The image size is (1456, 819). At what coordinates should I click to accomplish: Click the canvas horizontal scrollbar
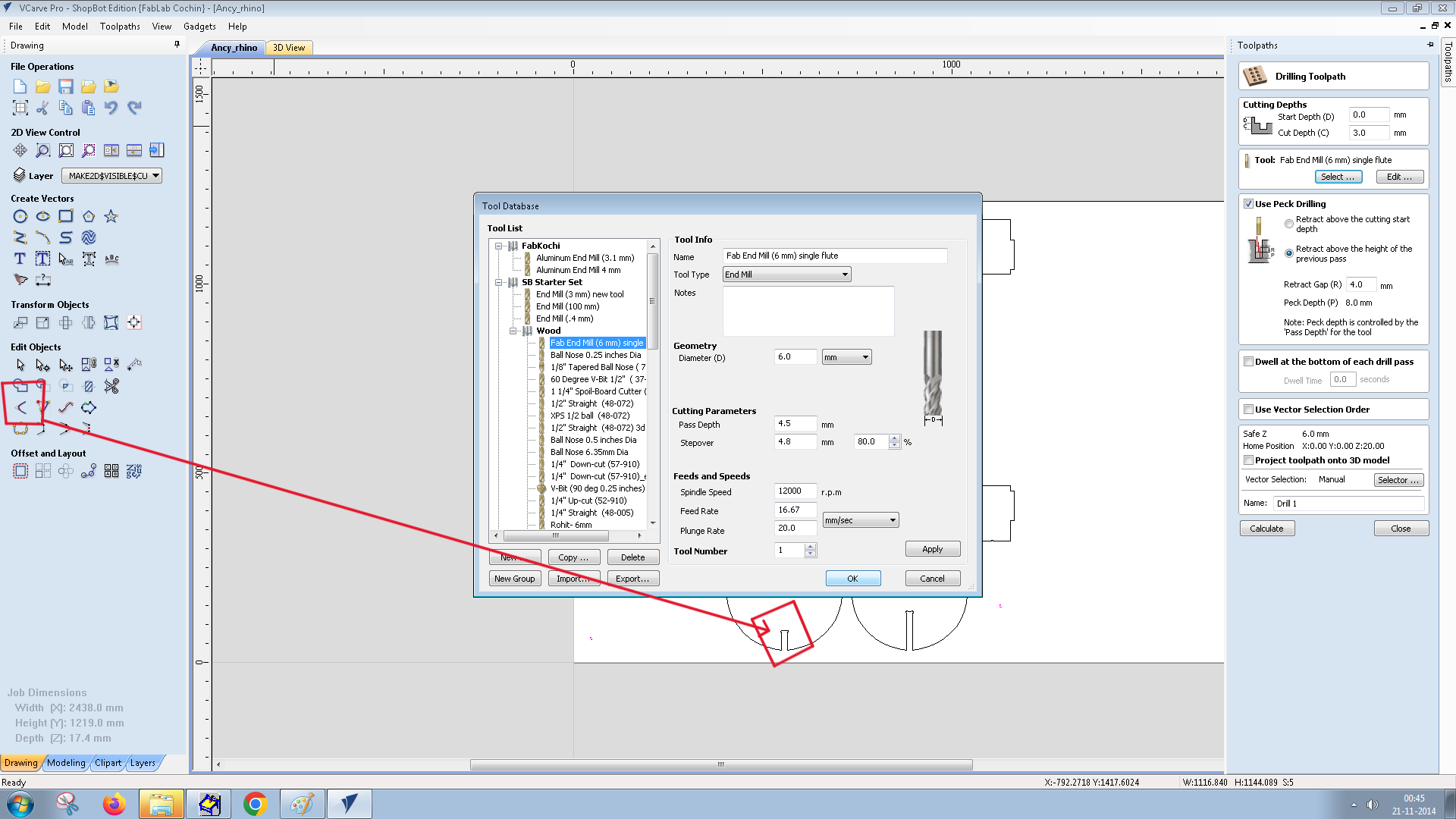click(x=720, y=764)
